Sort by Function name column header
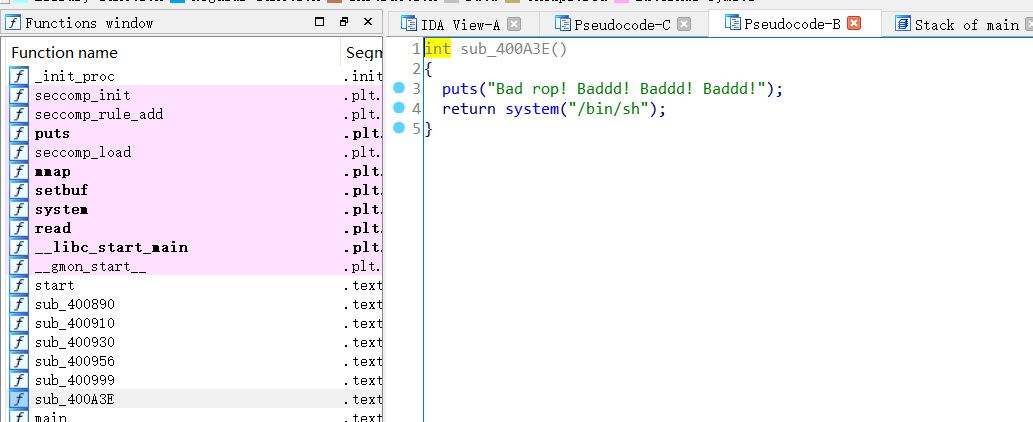 (x=175, y=53)
